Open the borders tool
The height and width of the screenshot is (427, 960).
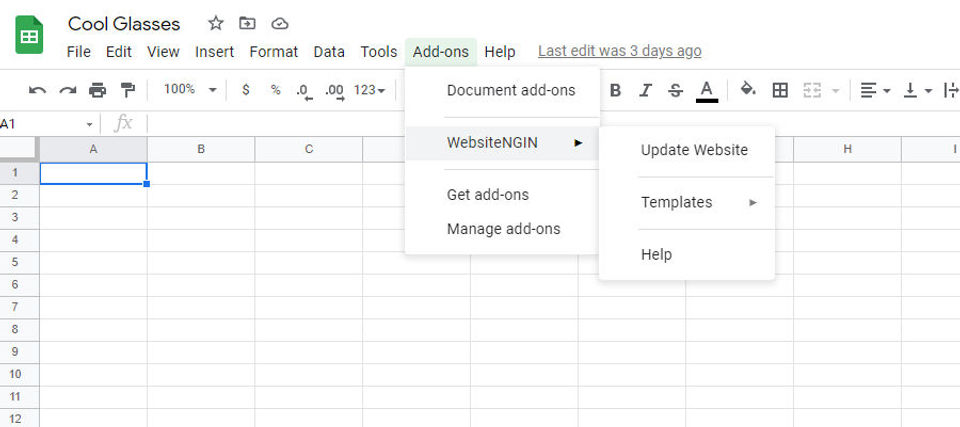780,91
